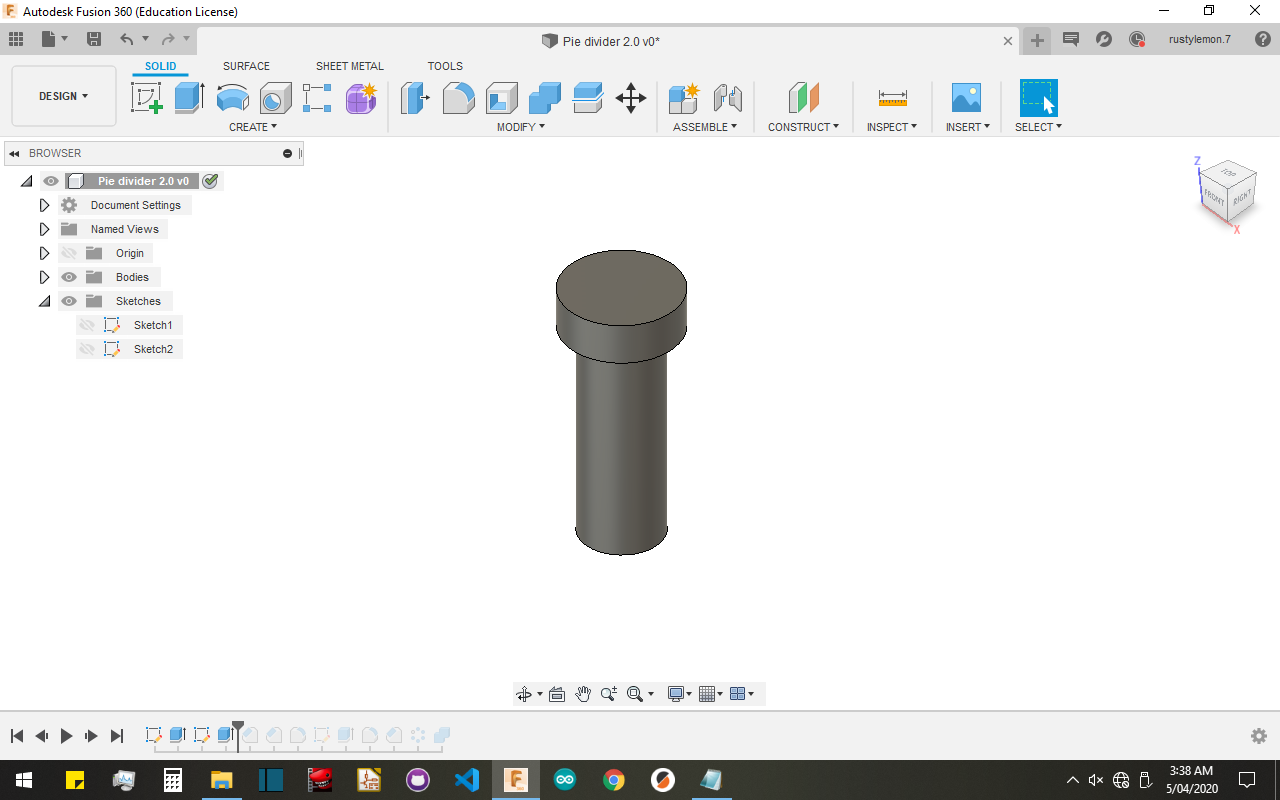Open the Look At view tool

point(557,694)
